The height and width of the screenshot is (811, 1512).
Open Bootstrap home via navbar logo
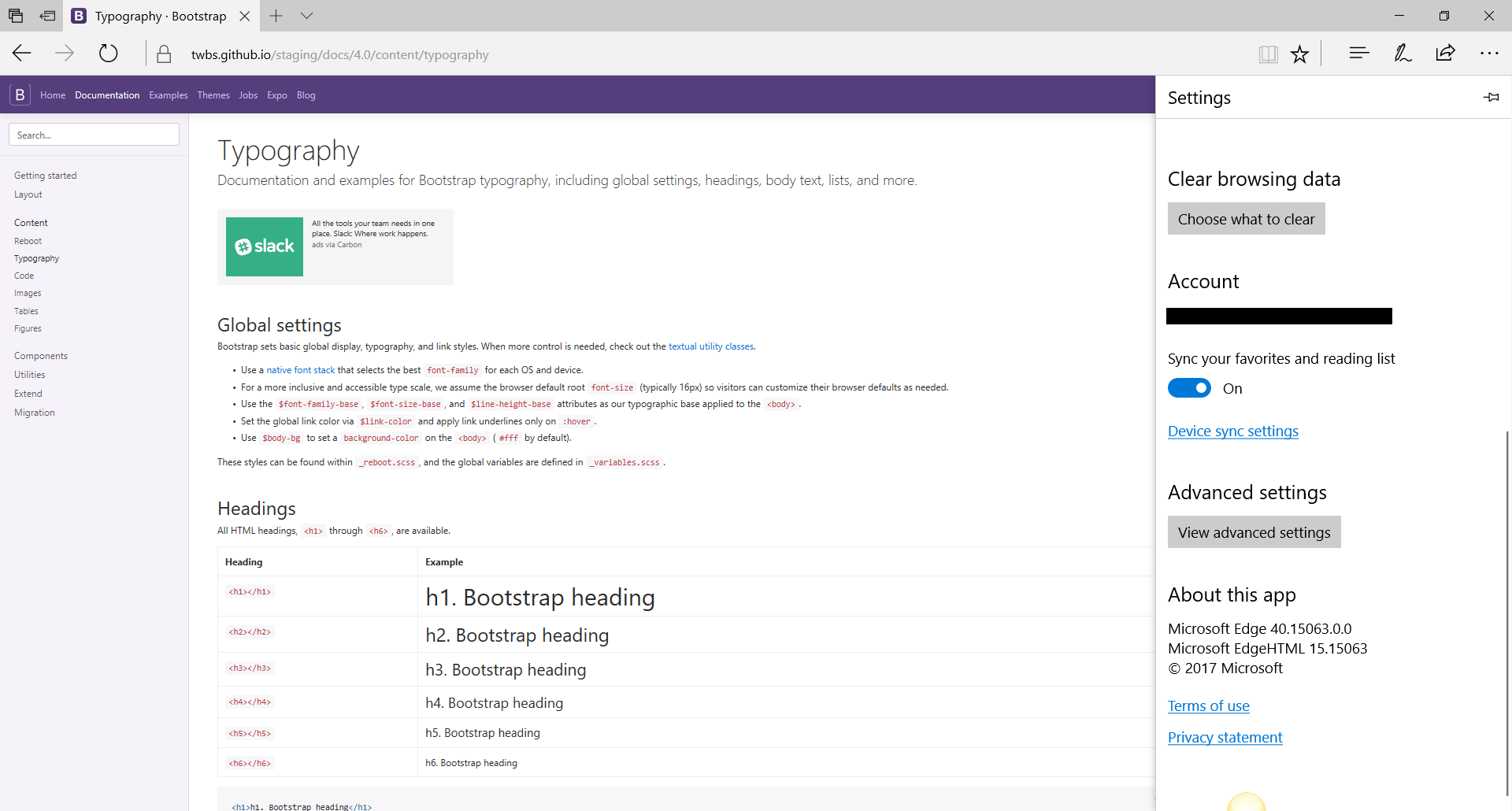pos(19,94)
